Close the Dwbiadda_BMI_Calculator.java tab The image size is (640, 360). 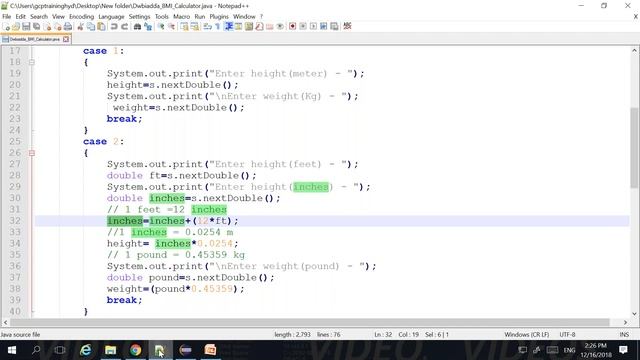coord(66,39)
